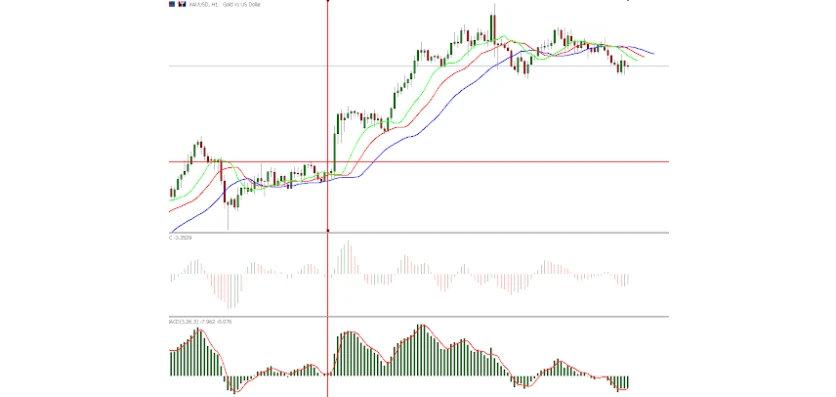The height and width of the screenshot is (397, 836).
Task: Click the candlestick chart icon before XAUUSD
Action: tap(182, 4)
